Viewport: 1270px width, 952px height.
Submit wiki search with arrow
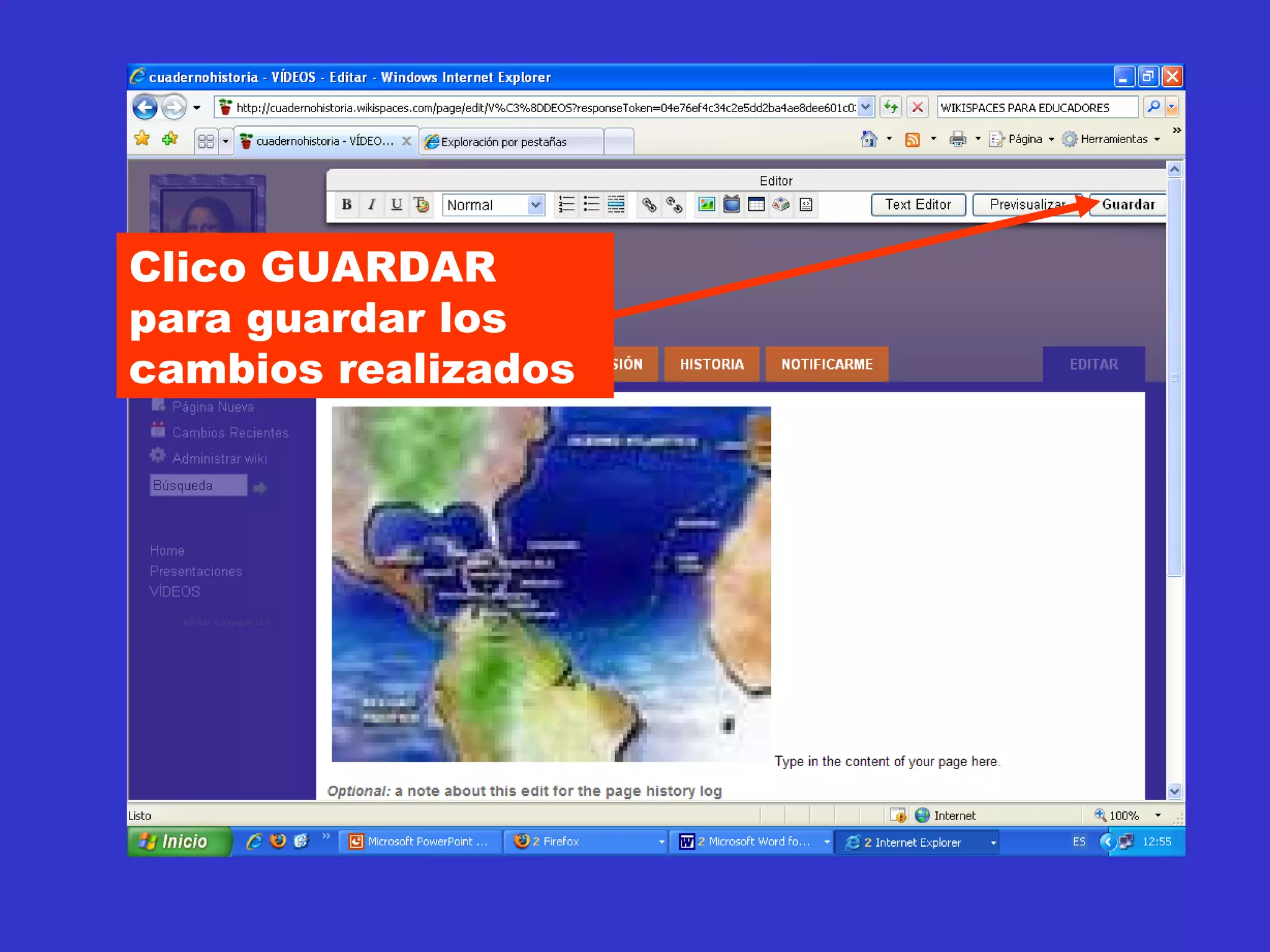[x=260, y=488]
